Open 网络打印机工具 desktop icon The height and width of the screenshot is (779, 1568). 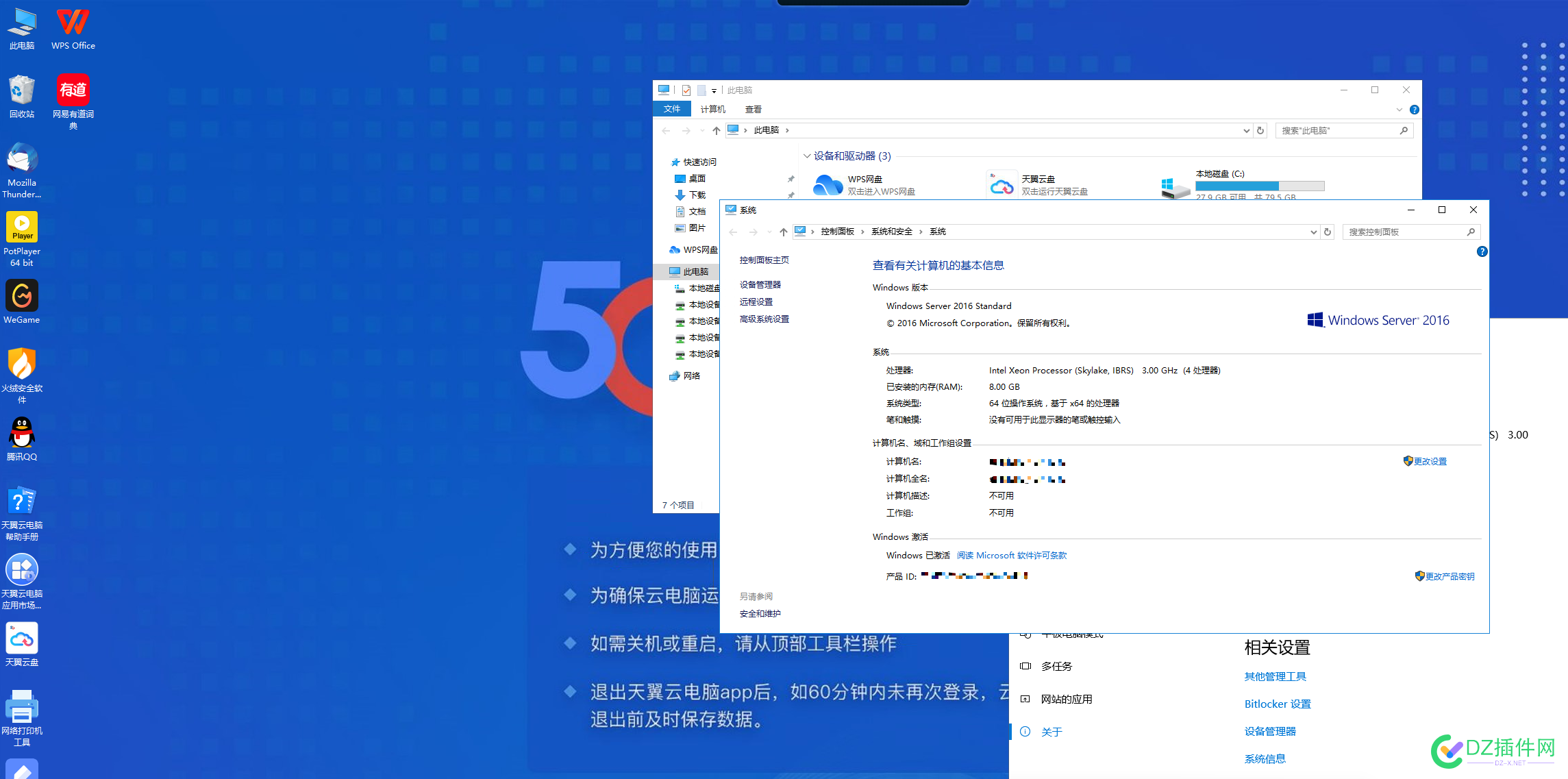tap(22, 719)
